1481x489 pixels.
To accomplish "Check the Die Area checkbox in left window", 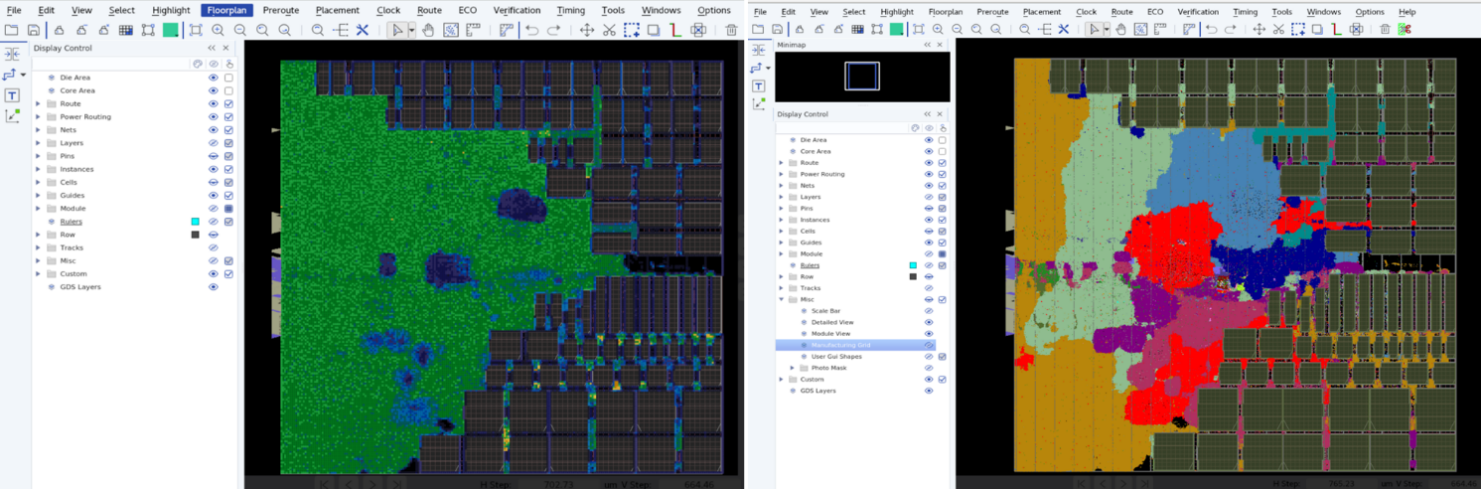I will point(229,78).
